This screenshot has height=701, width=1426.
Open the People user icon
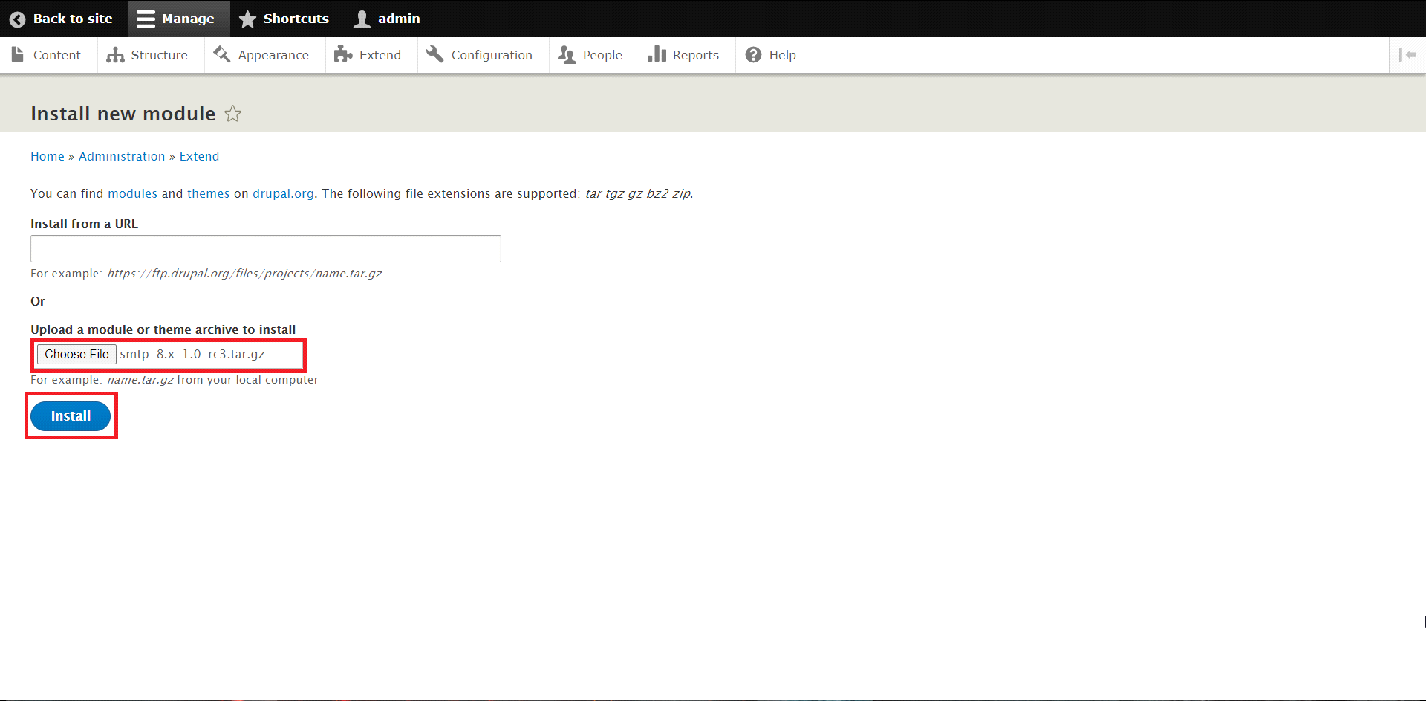567,55
